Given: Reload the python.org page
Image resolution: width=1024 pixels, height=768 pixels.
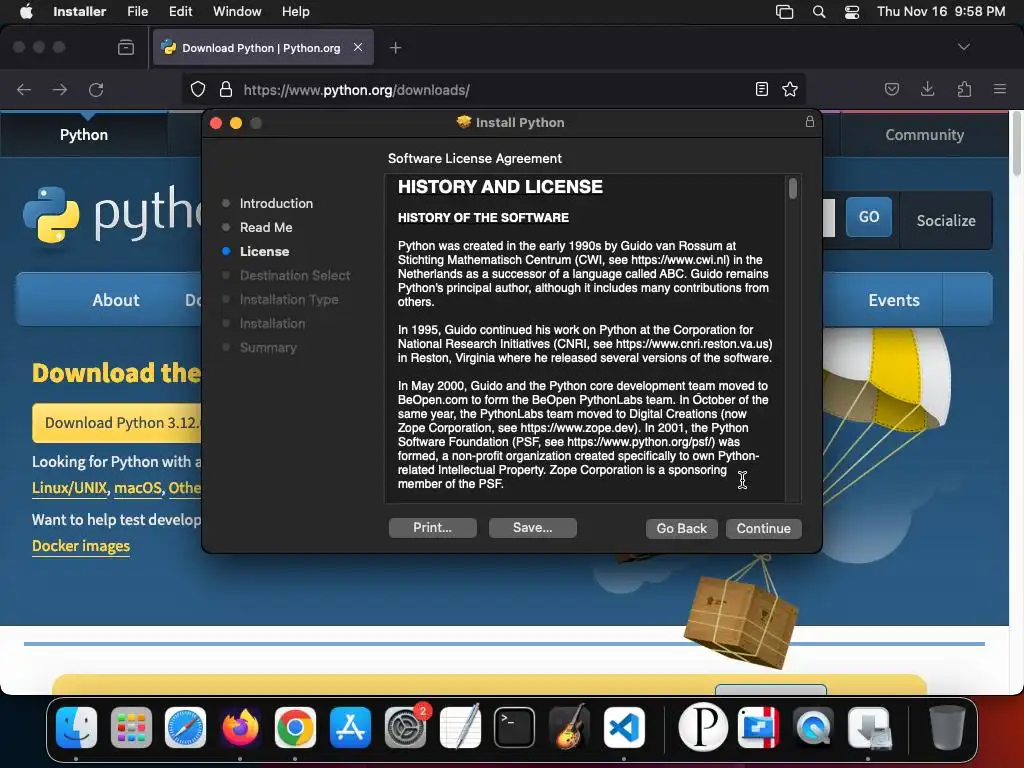Looking at the screenshot, I should pyautogui.click(x=96, y=89).
